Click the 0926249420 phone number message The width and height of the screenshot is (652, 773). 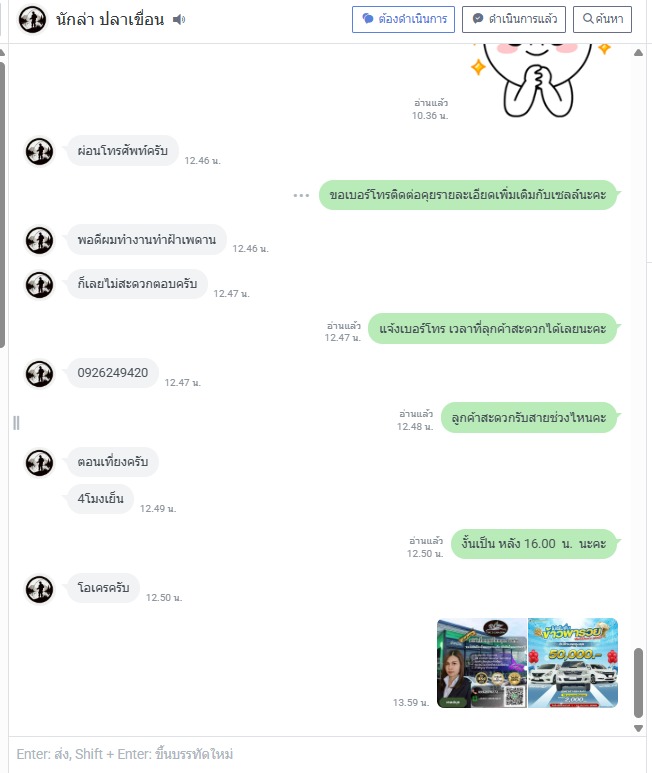[x=113, y=373]
